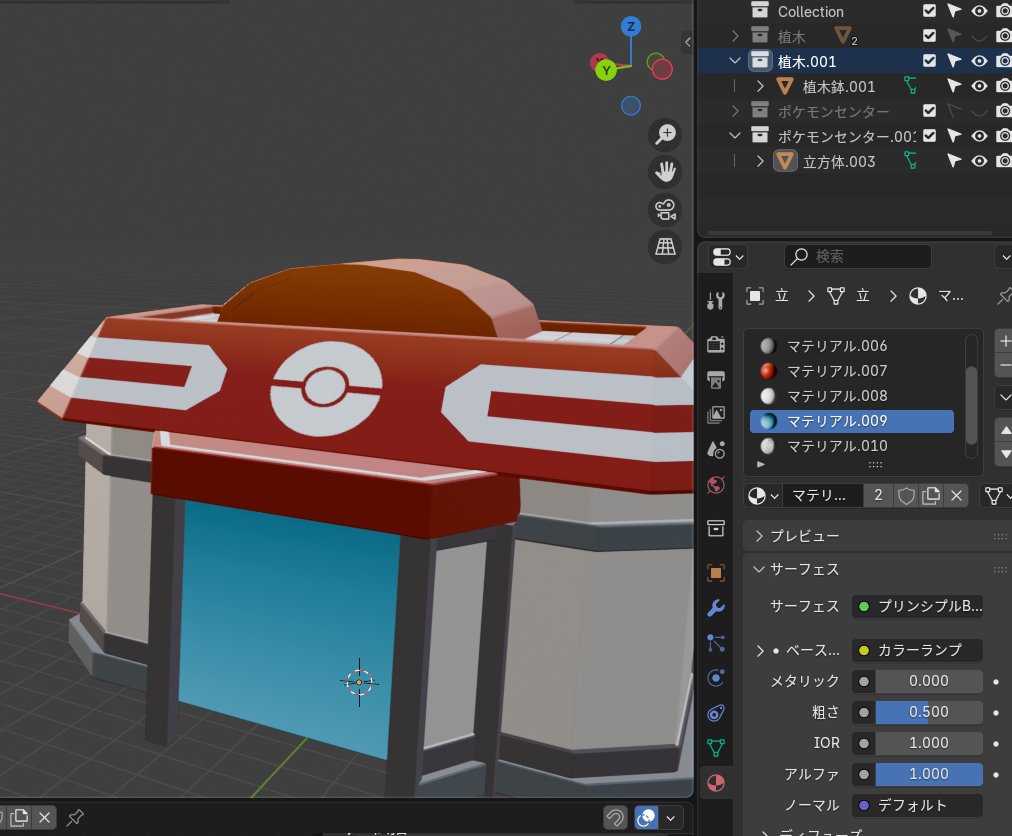This screenshot has height=836, width=1012.
Task: Expand the 植木鉢.001 object
Action: (x=760, y=87)
